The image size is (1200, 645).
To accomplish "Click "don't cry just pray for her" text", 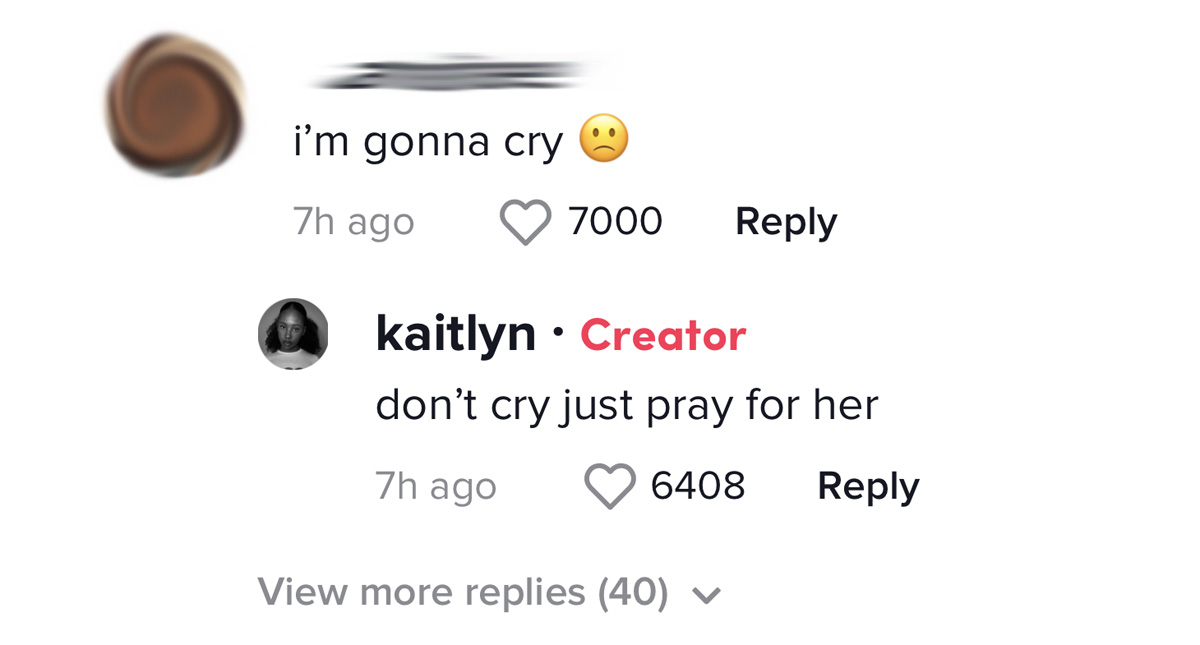I will [627, 406].
